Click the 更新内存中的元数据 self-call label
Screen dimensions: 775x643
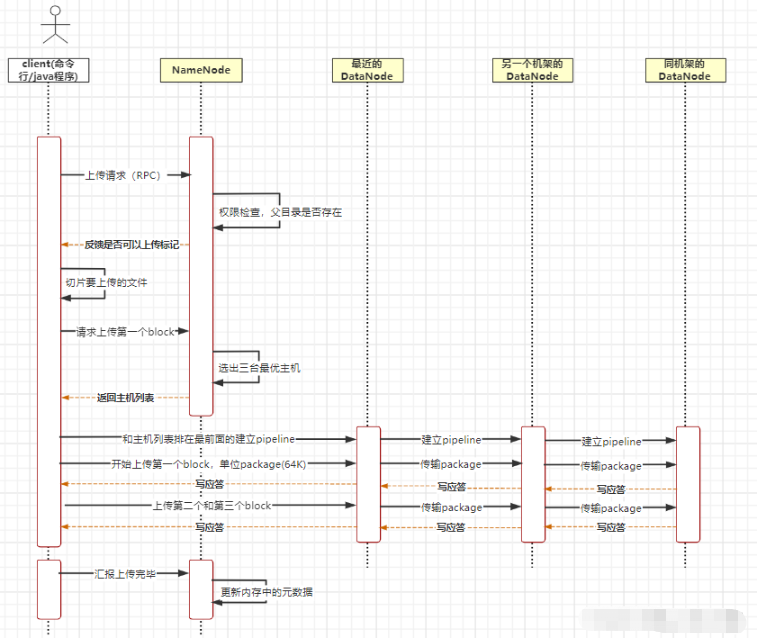(266, 592)
